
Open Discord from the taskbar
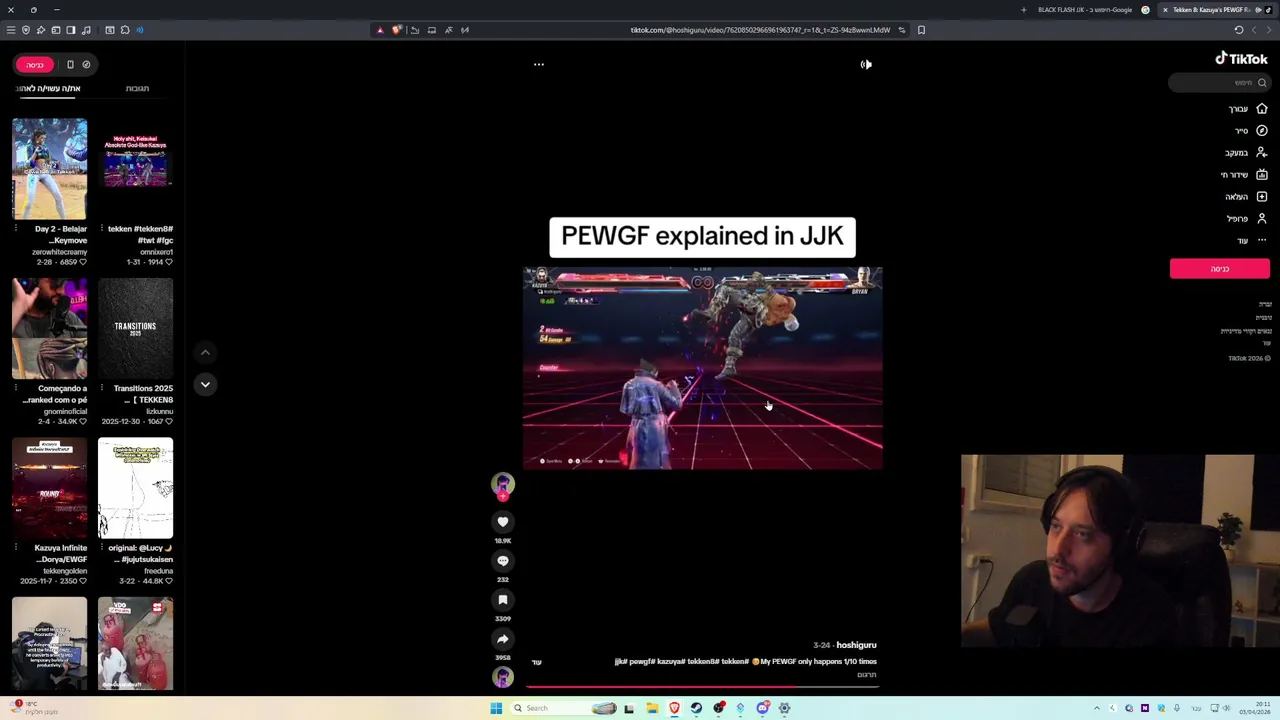click(762, 708)
